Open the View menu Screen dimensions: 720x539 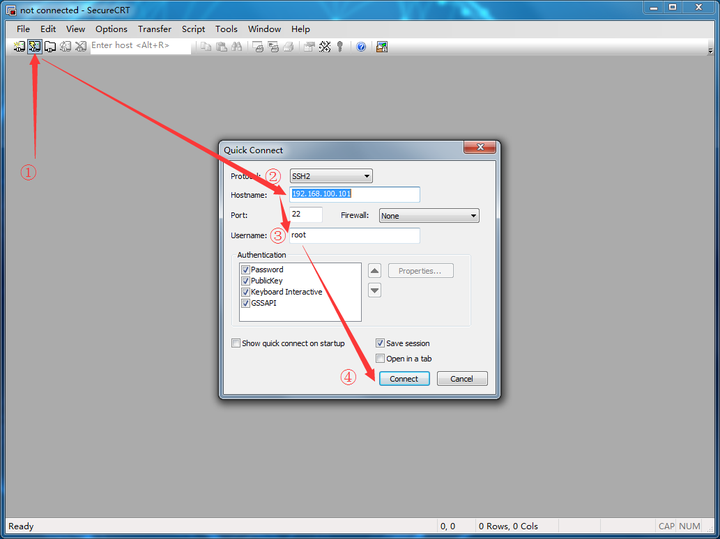75,29
